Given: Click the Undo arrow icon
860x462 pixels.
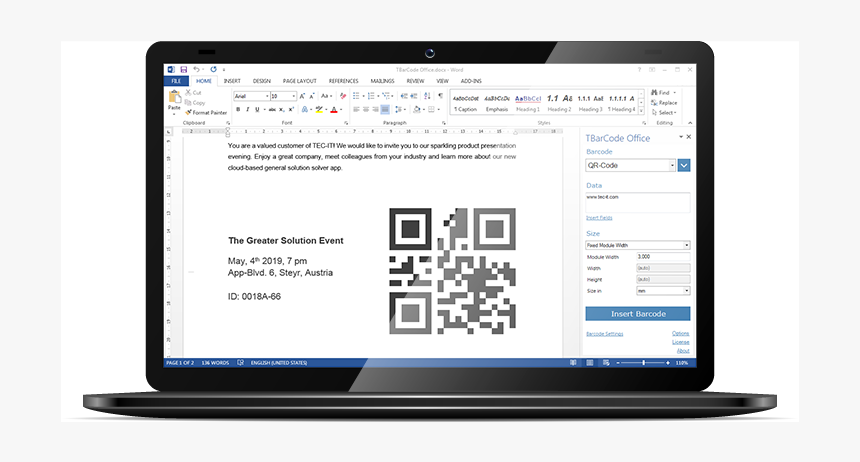Looking at the screenshot, I should click(196, 70).
